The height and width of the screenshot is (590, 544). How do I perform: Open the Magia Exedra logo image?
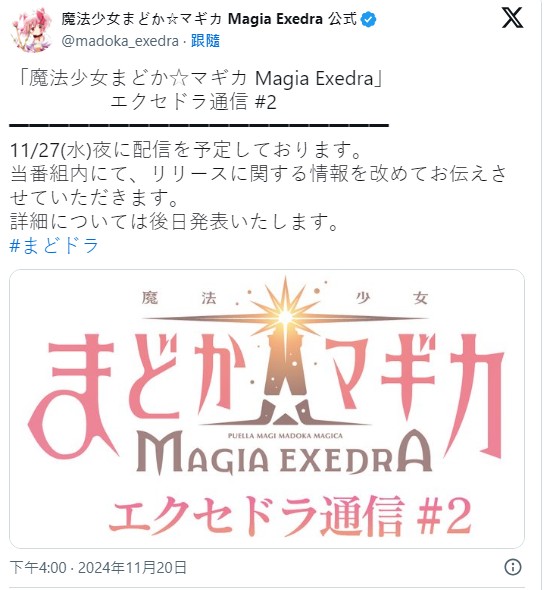tap(267, 408)
